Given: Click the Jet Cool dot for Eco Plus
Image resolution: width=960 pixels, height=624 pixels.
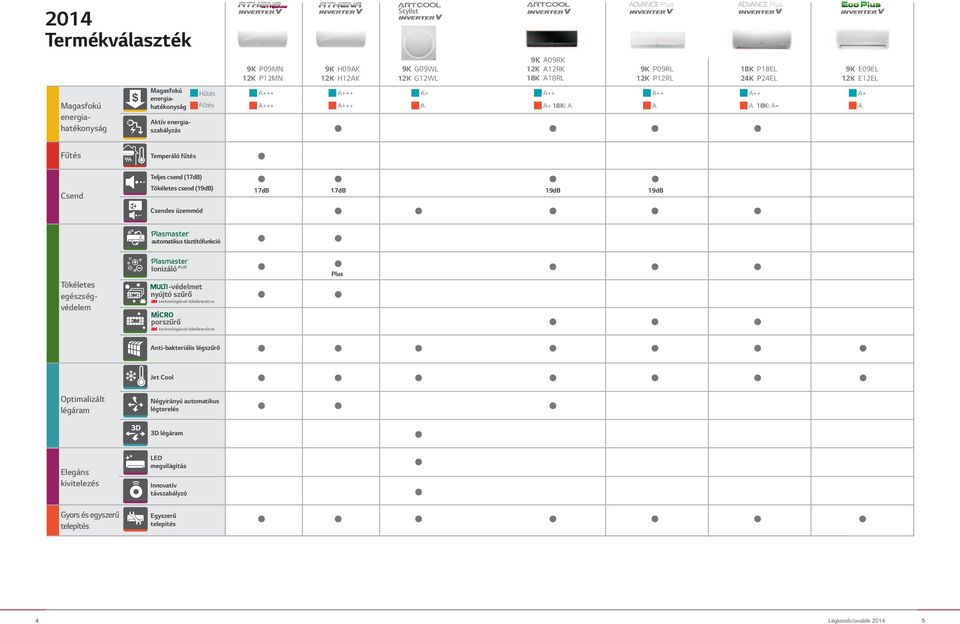Looking at the screenshot, I should (x=863, y=378).
